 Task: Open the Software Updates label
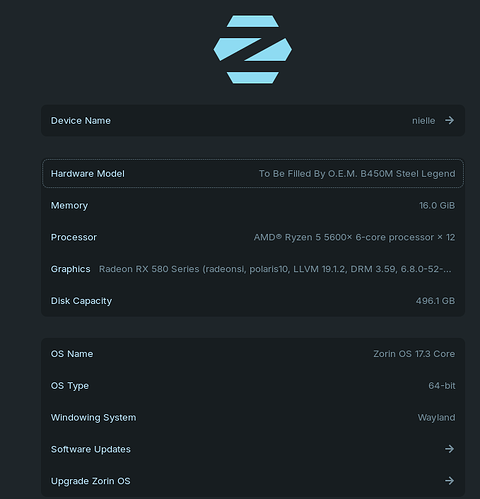(91, 449)
